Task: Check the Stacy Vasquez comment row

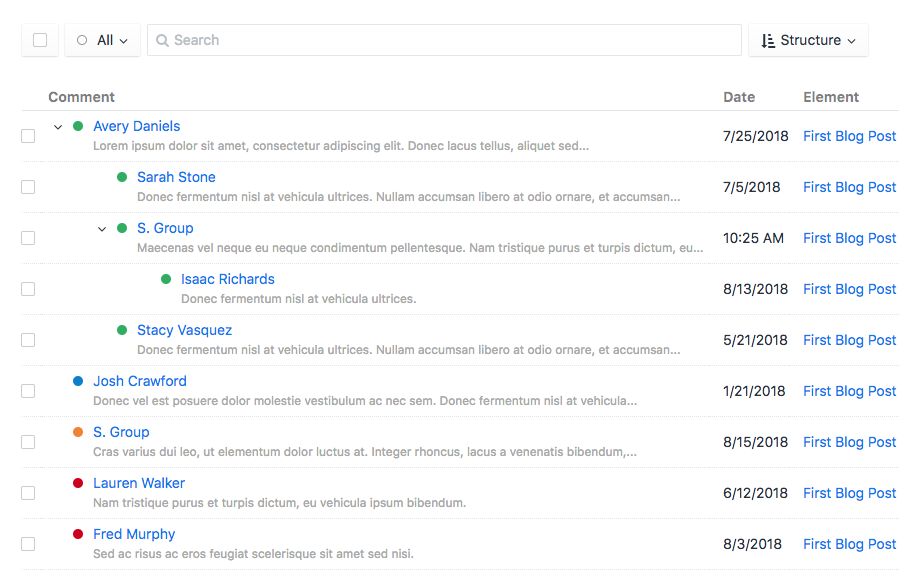Action: [28, 340]
